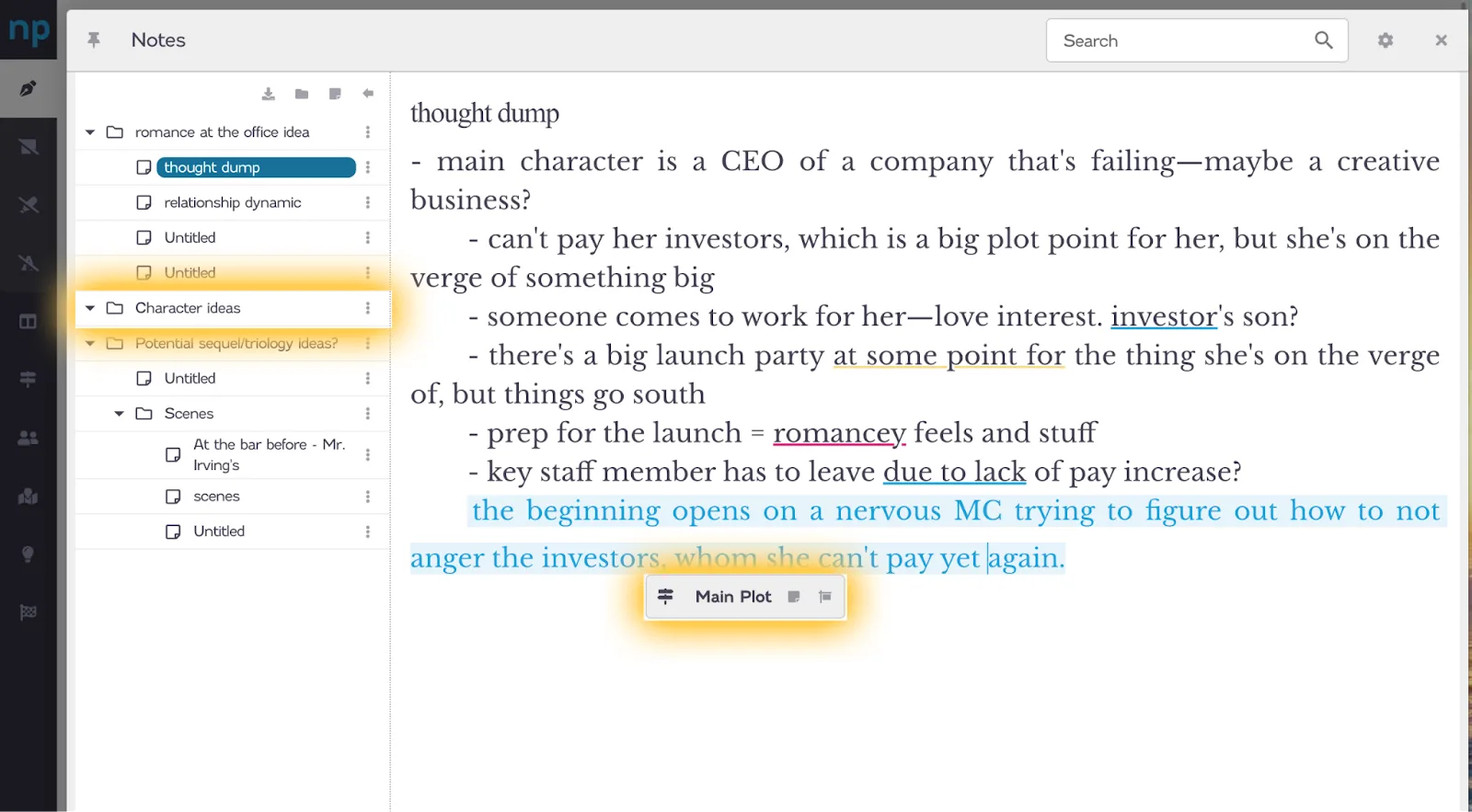Image resolution: width=1472 pixels, height=812 pixels.
Task: Click the np app logo
Action: [x=29, y=30]
